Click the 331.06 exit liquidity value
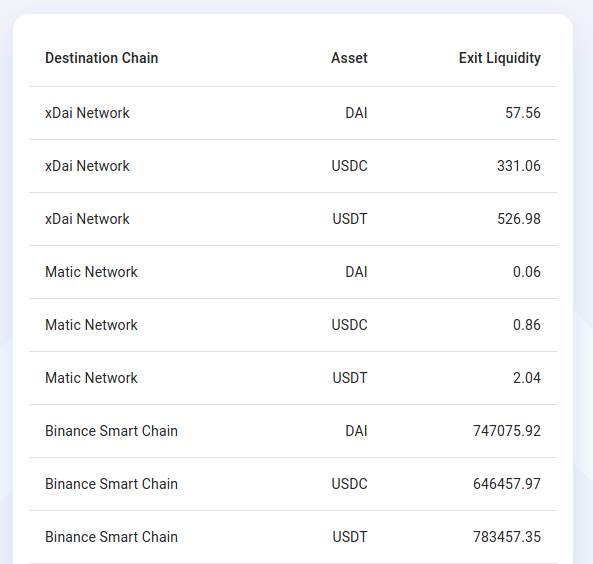593x564 pixels. [x=519, y=166]
